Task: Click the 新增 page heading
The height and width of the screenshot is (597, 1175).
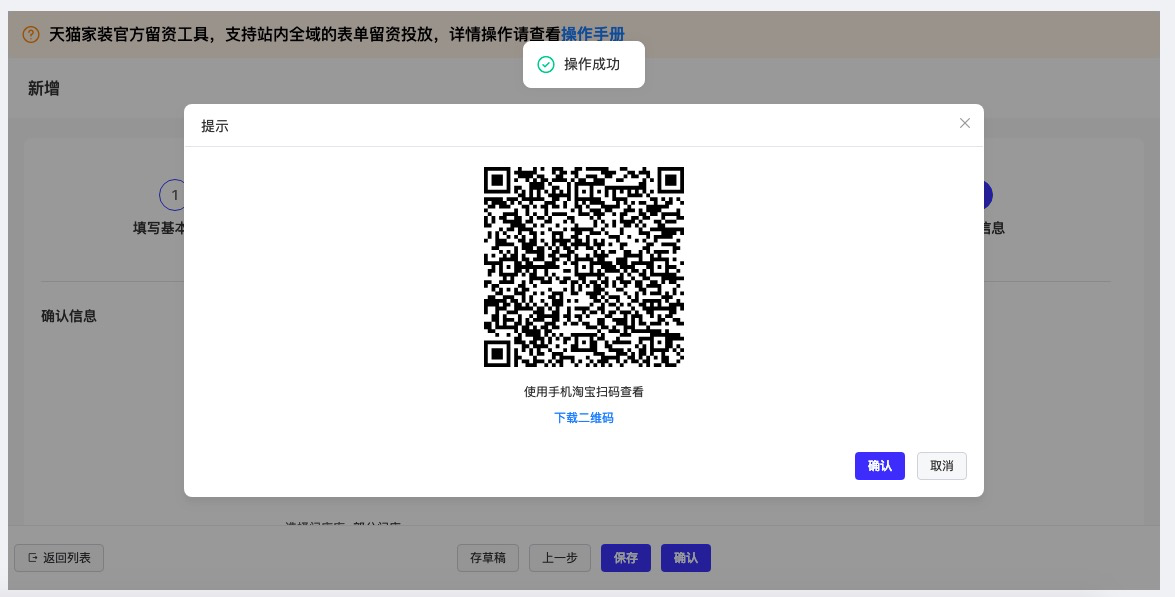Action: coord(43,88)
